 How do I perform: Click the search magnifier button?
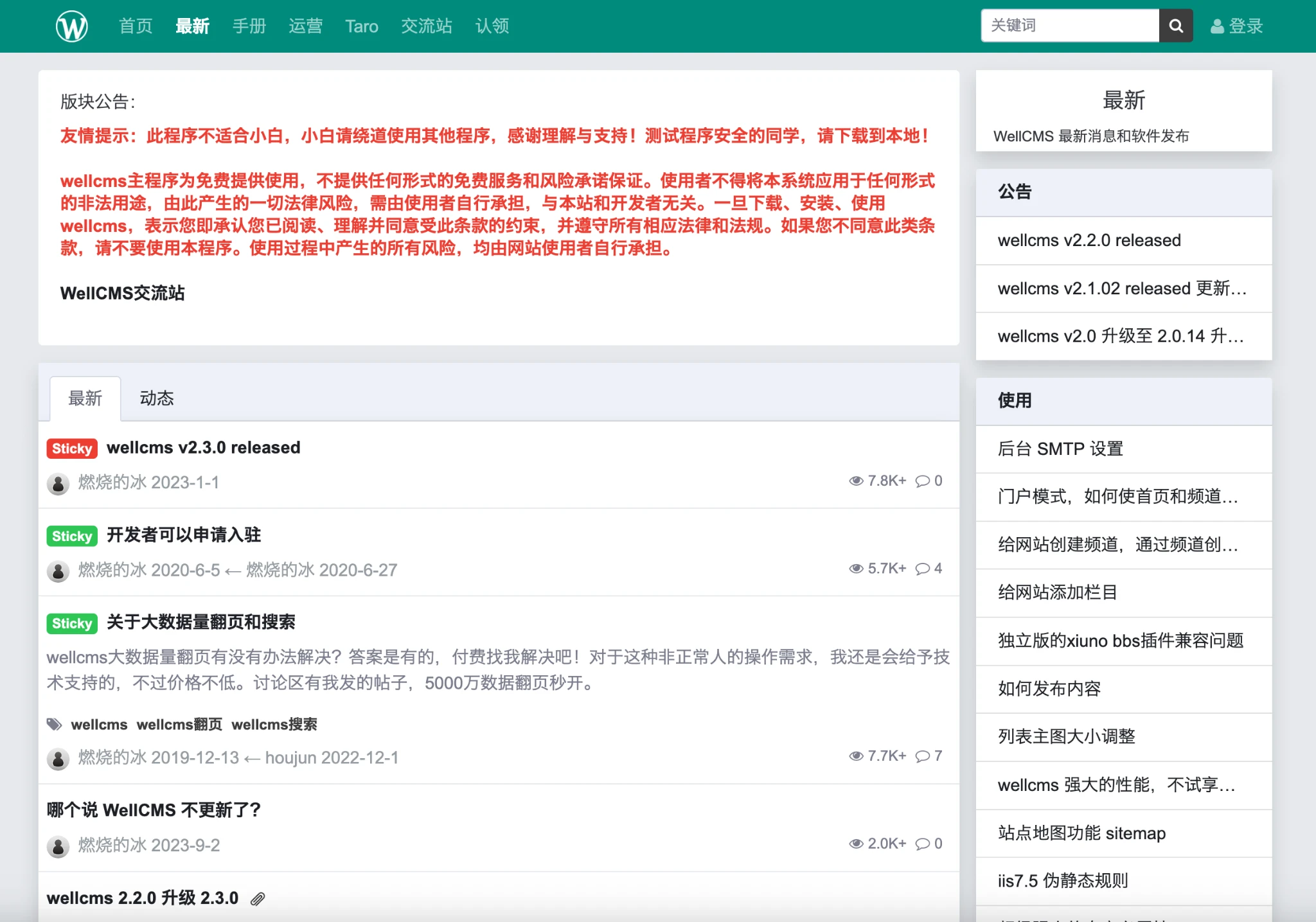(1175, 26)
